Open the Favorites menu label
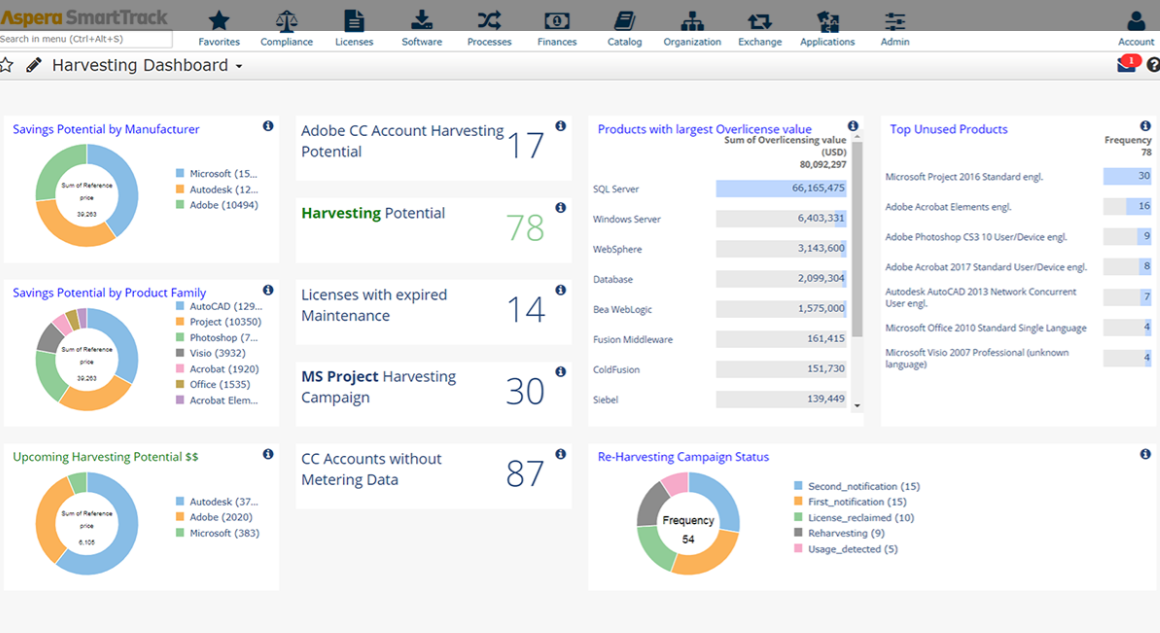This screenshot has width=1160, height=633. coord(219,42)
